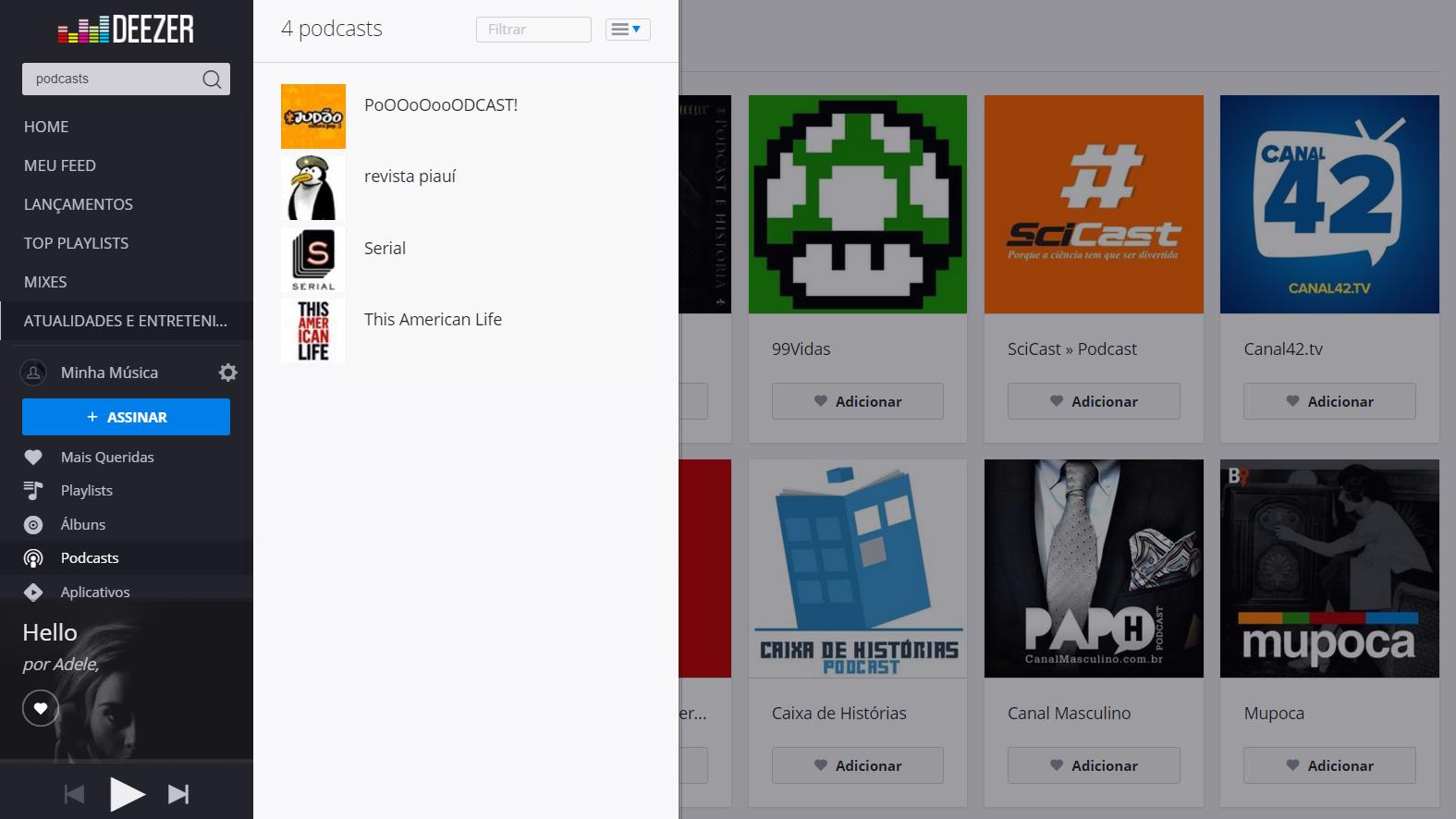The width and height of the screenshot is (1456, 819).
Task: Open the 99Vidas mushroom cover
Action: tap(858, 204)
